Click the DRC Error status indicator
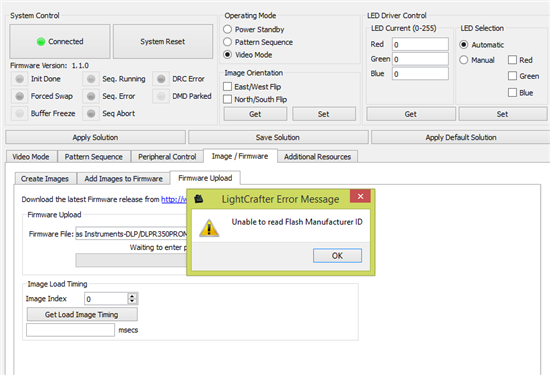 pyautogui.click(x=161, y=79)
